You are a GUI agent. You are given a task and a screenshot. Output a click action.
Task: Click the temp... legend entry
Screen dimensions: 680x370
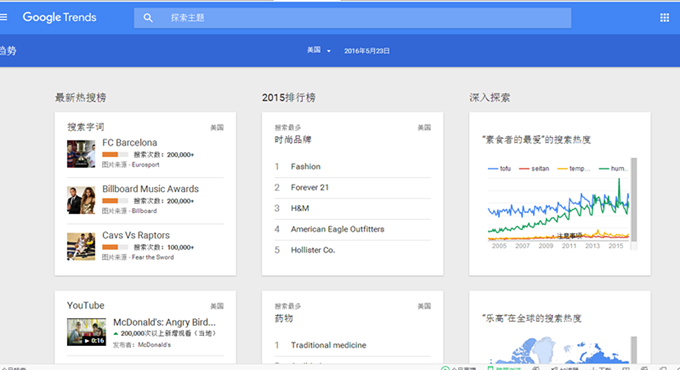pos(573,169)
